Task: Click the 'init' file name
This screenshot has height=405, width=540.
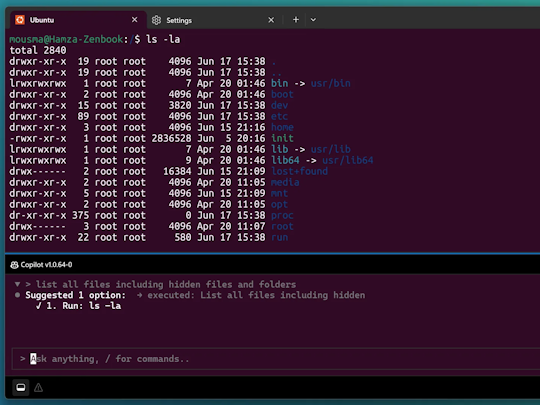Action: point(282,138)
